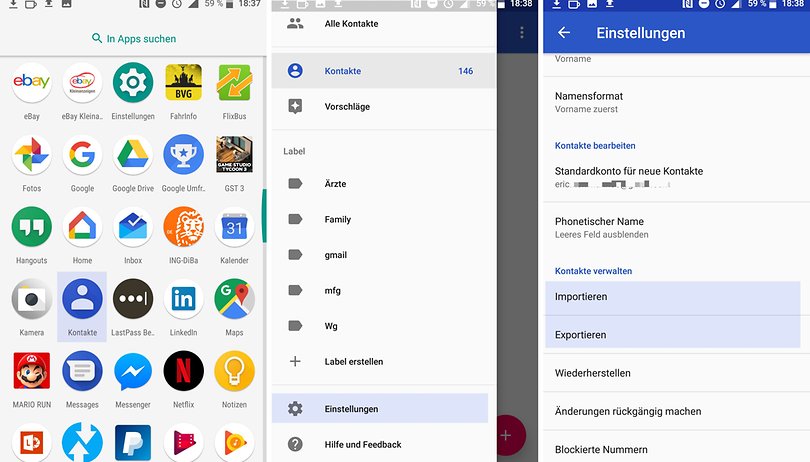Go back from Einstellungen screen
810x462 pixels.
[564, 33]
